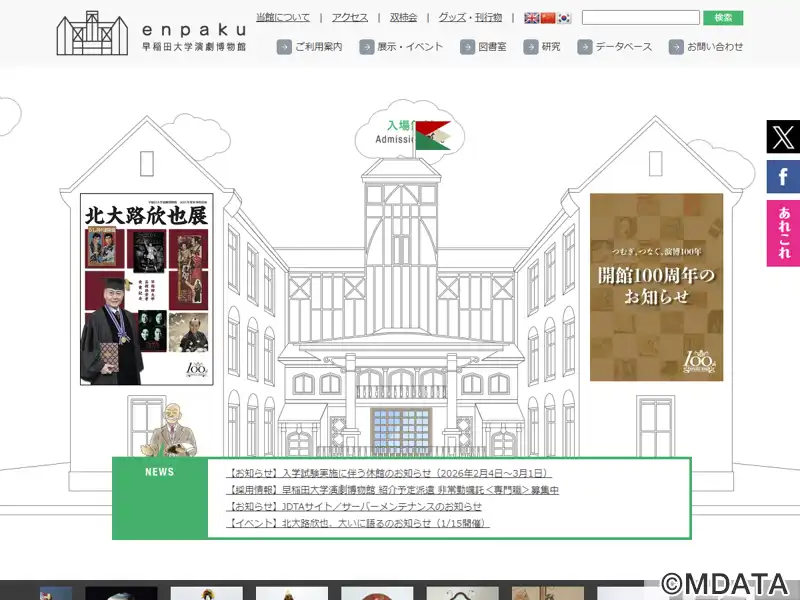
Task: Open お問い合わせ menu
Action: pyautogui.click(x=715, y=47)
